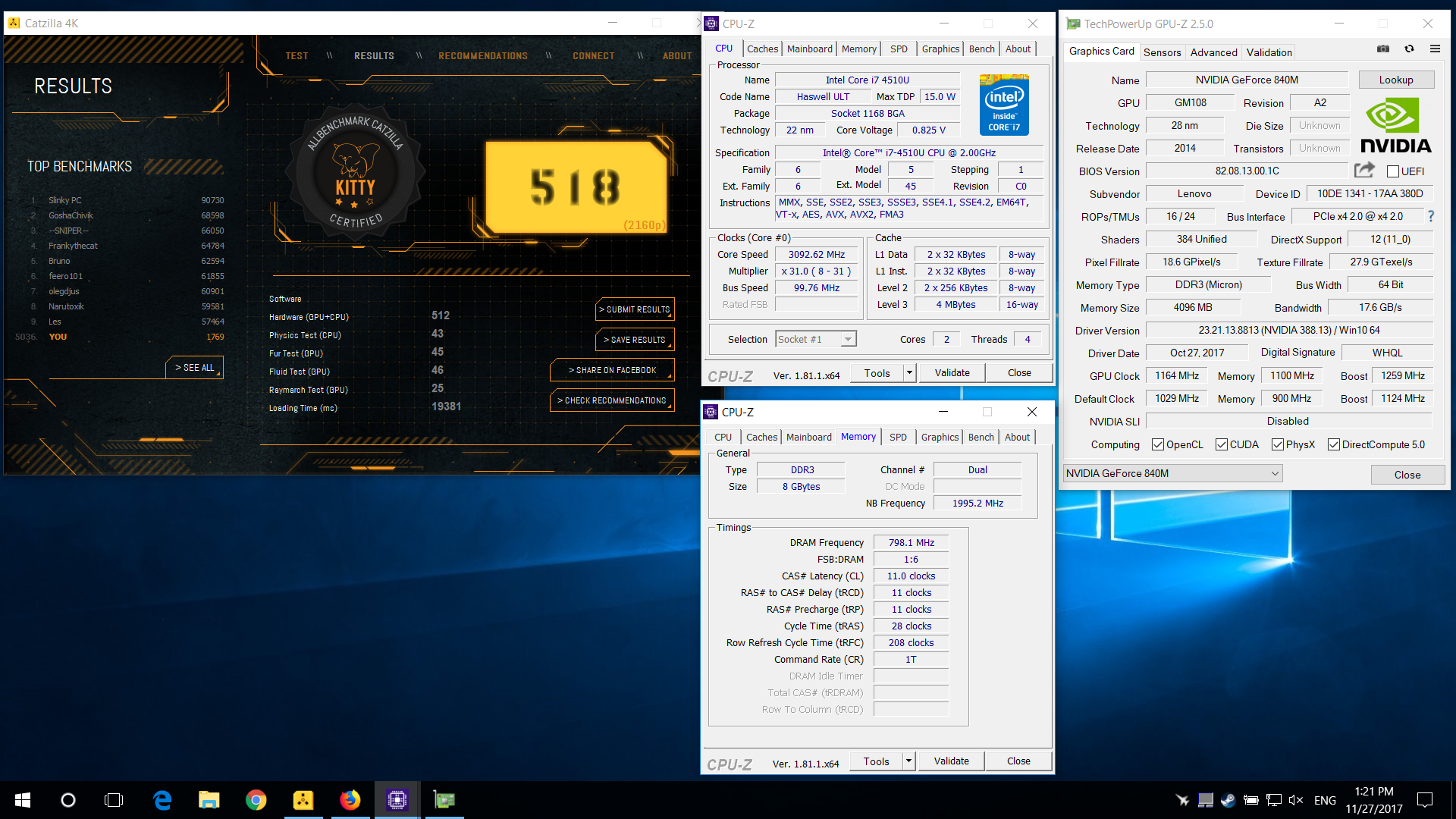Click the muted volume tray icon
This screenshot has height=819, width=1456.
[x=1296, y=800]
